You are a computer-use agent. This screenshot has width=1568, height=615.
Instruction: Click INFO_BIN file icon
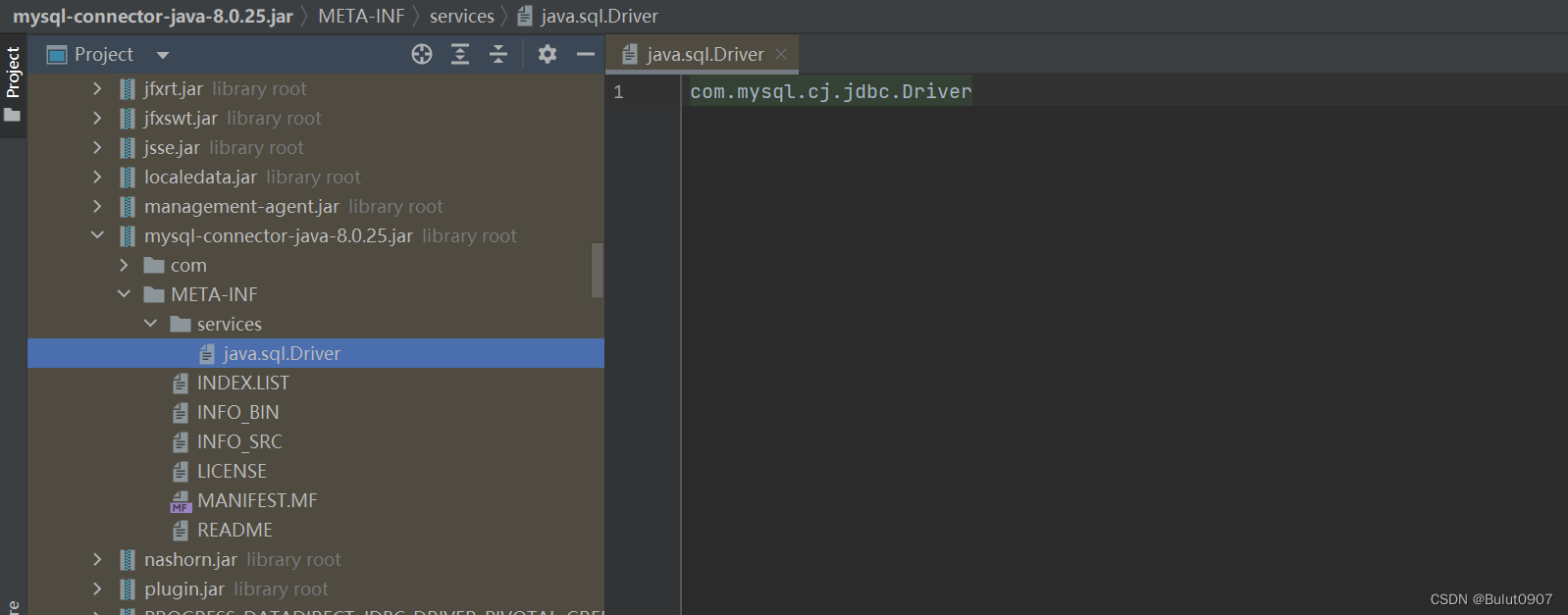(x=181, y=413)
